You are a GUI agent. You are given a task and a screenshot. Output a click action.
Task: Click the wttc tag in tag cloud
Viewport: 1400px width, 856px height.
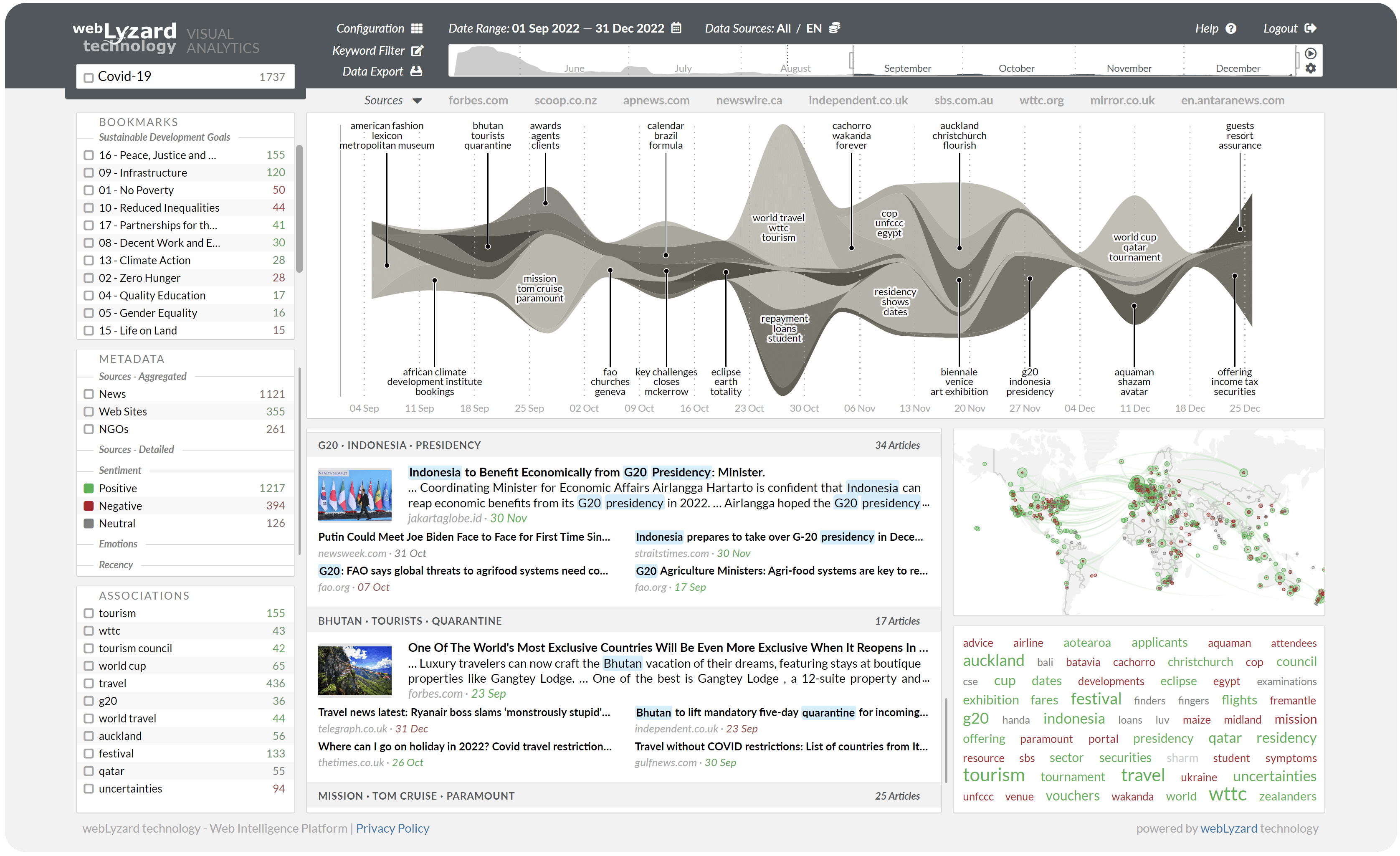point(1227,794)
